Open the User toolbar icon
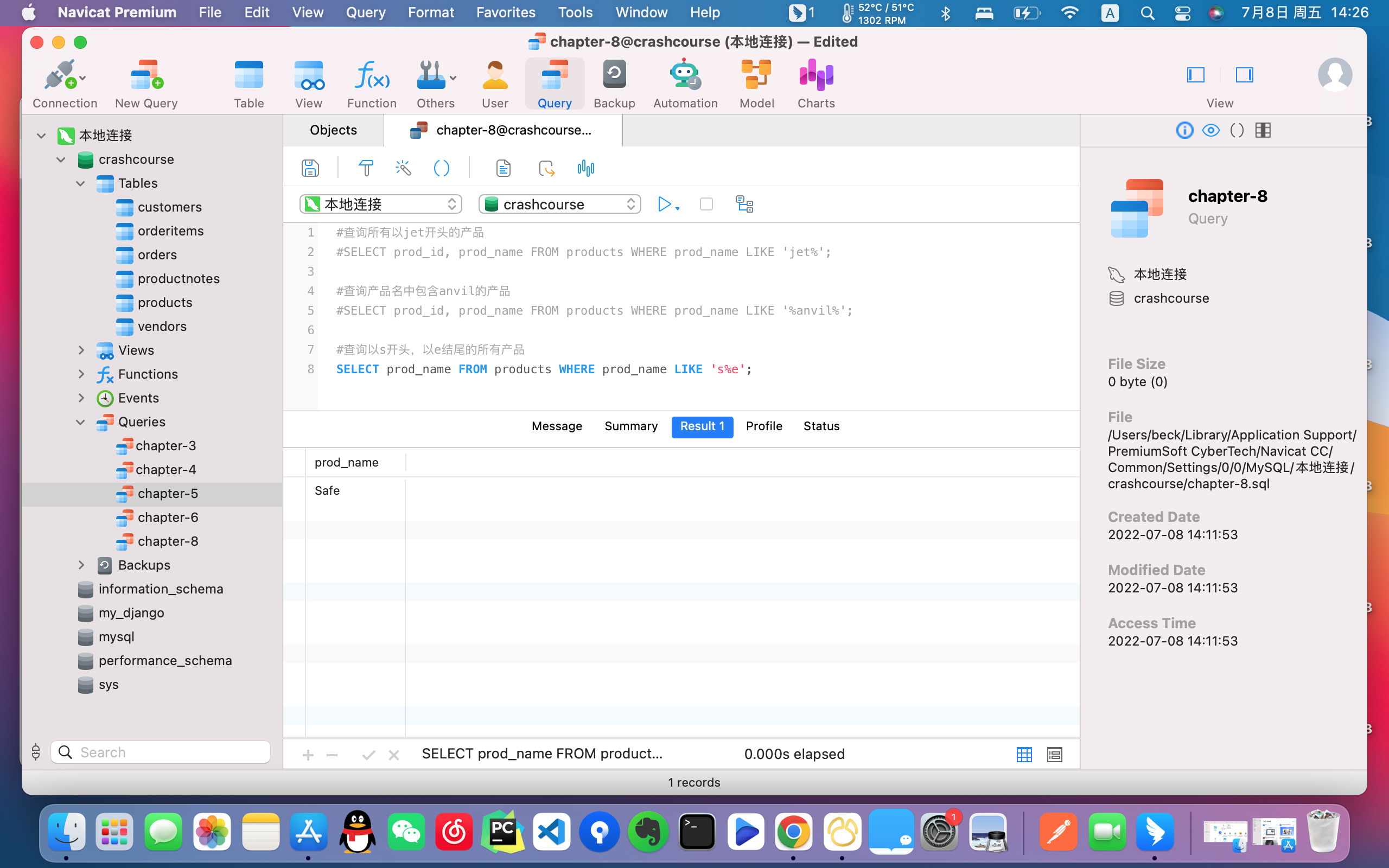This screenshot has height=868, width=1389. [495, 84]
